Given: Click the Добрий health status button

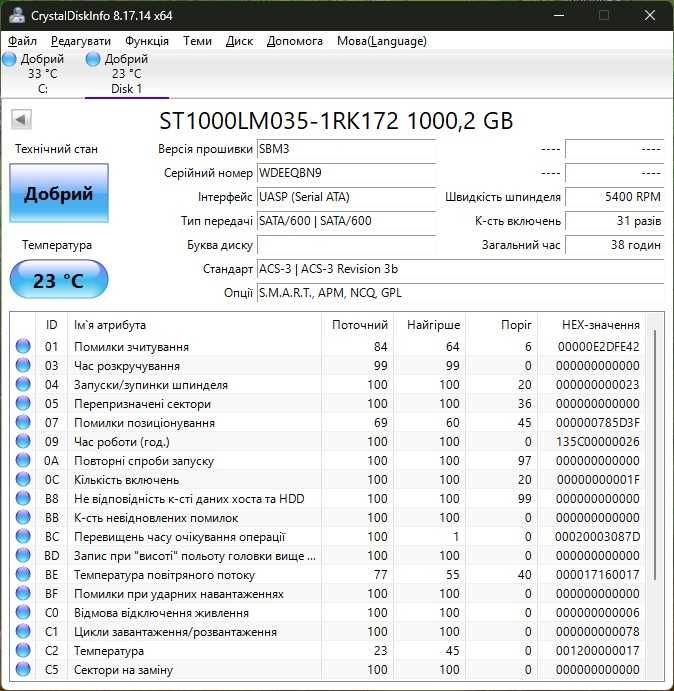Looking at the screenshot, I should pos(59,193).
